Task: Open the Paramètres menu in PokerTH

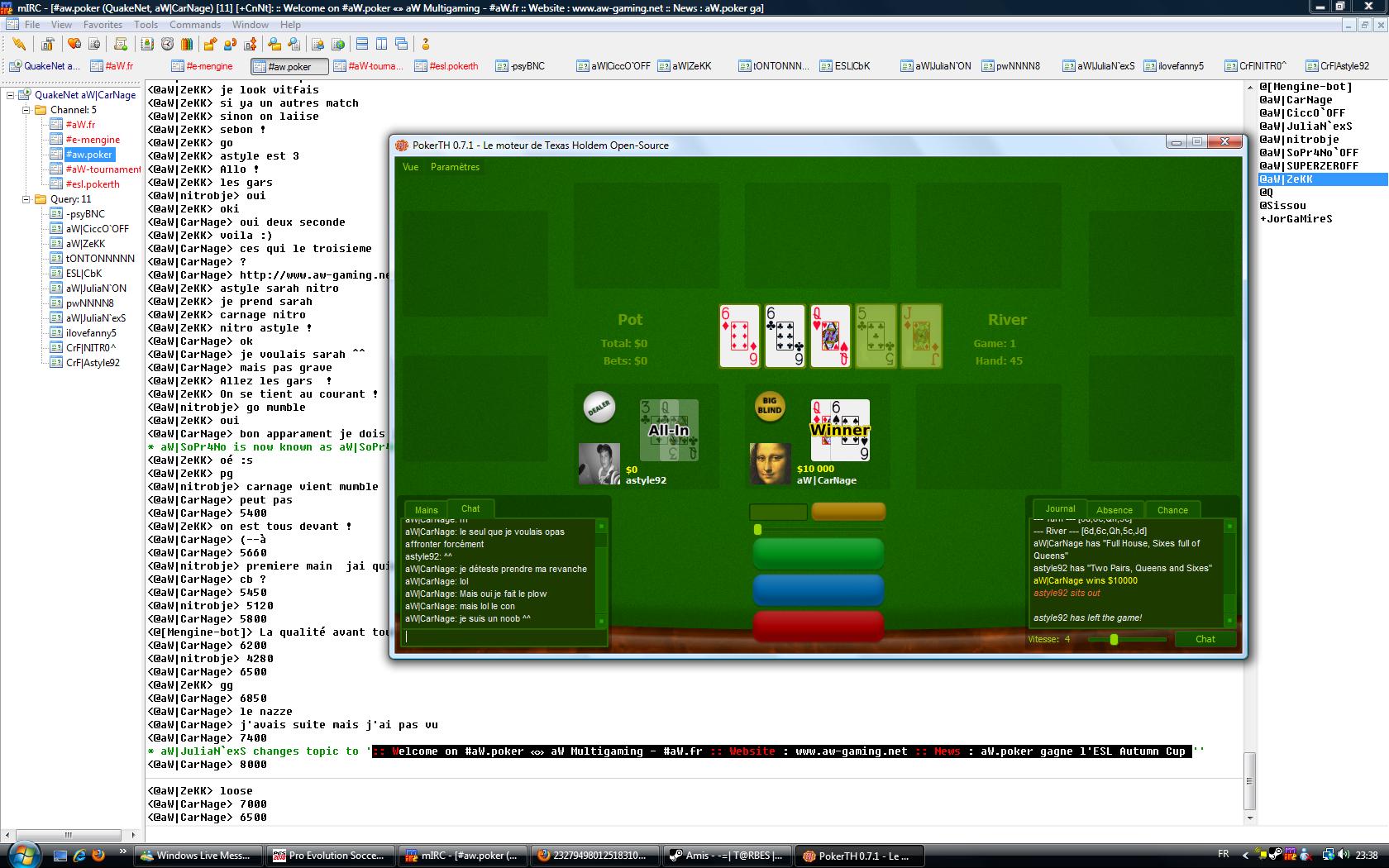Action: coord(455,167)
